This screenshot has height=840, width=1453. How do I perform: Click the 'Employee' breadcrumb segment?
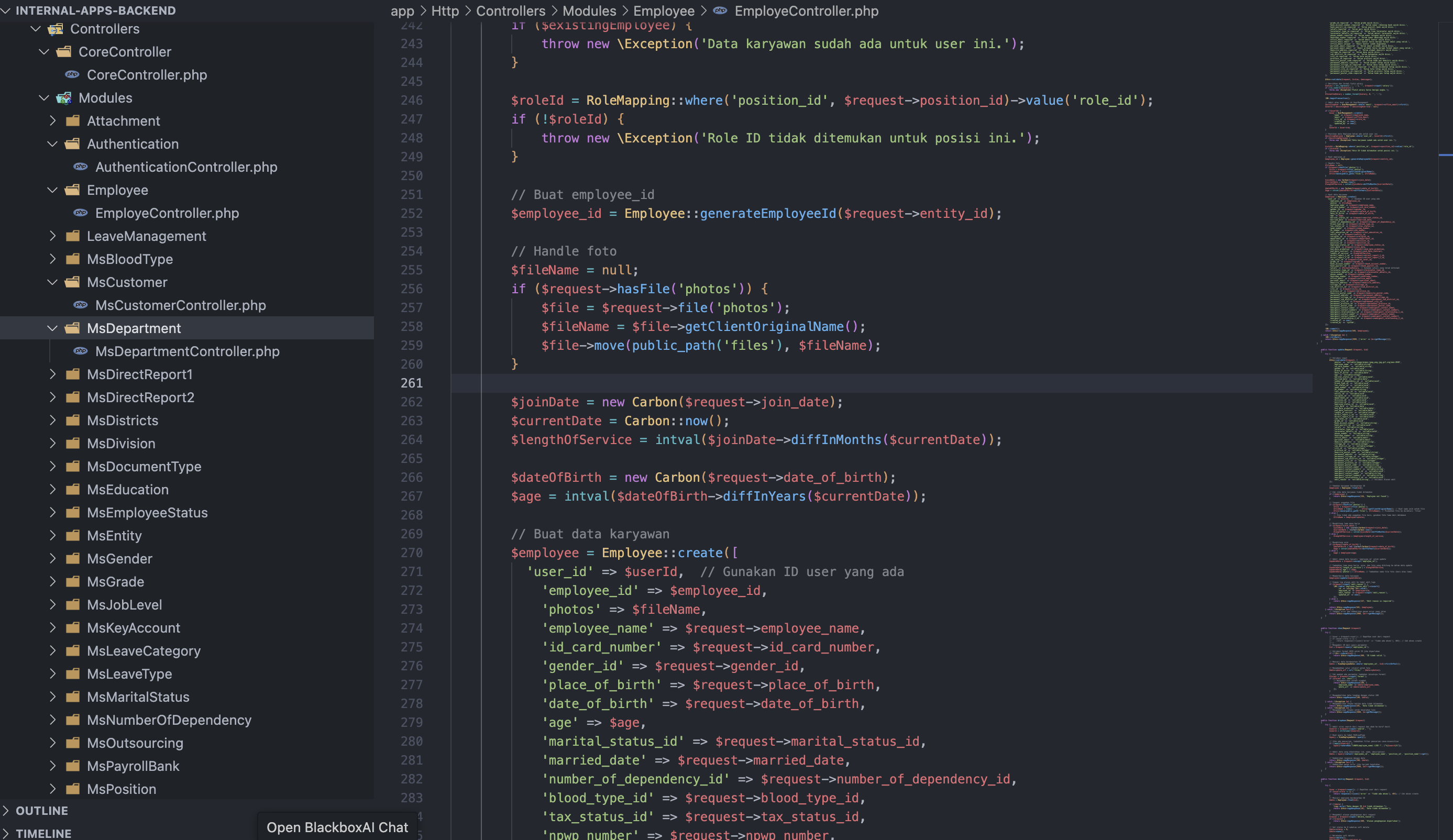click(x=664, y=11)
